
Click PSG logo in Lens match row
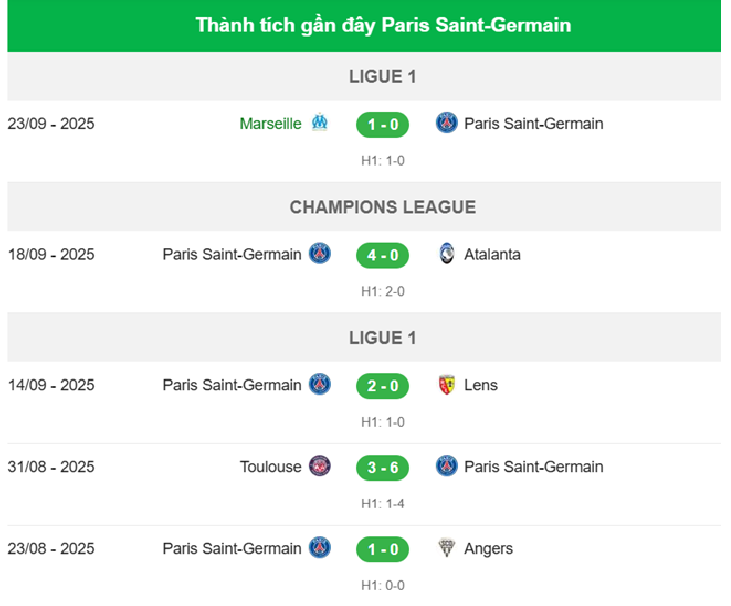(x=320, y=385)
